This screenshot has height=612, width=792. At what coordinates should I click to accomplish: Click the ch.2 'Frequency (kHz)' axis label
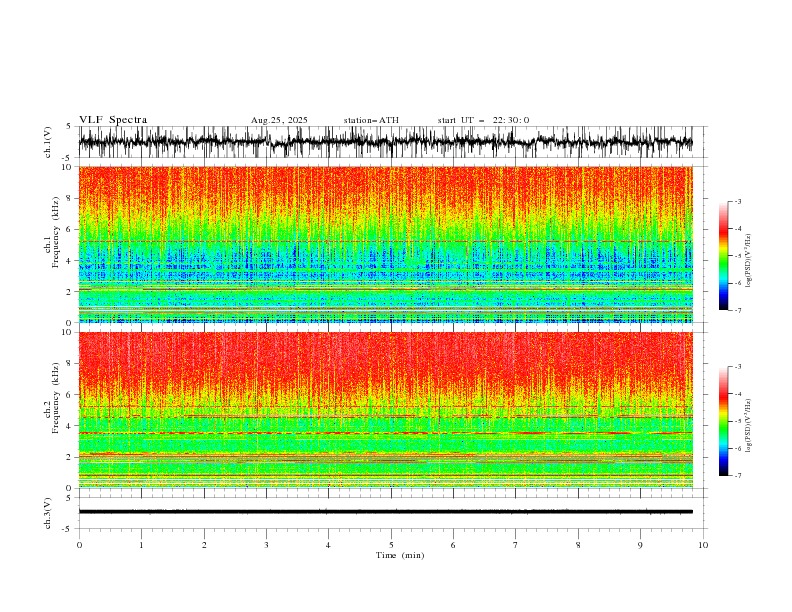tap(56, 398)
